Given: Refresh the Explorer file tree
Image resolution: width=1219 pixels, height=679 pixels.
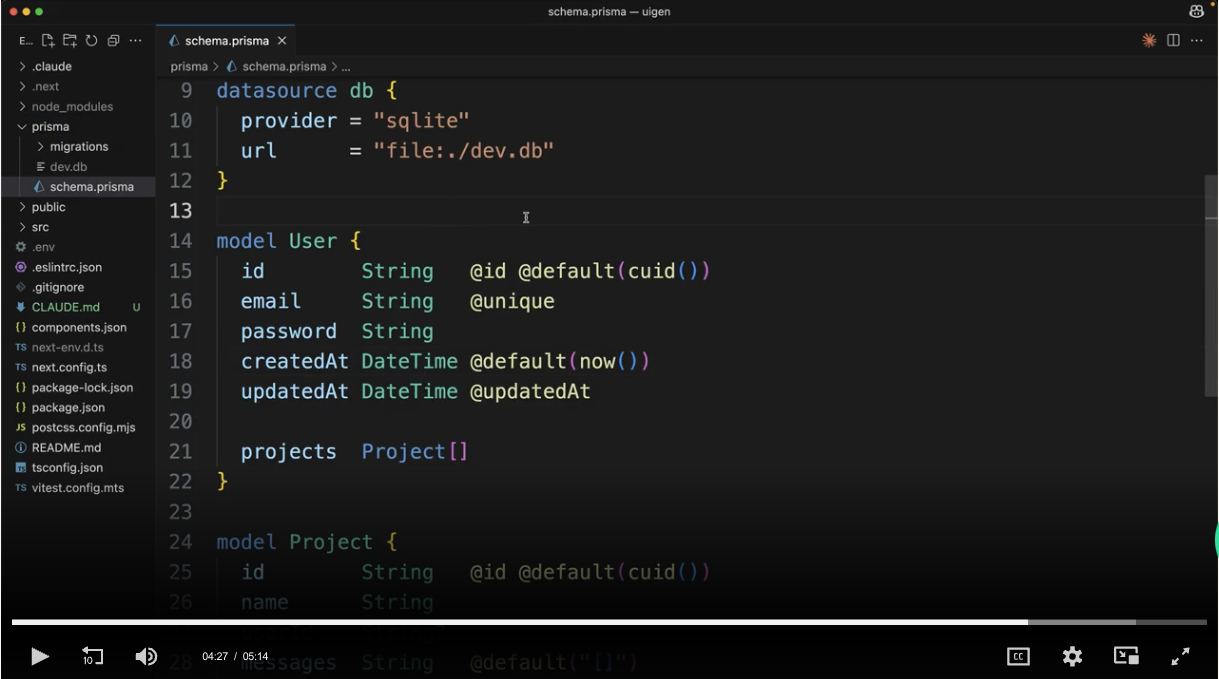Looking at the screenshot, I should click(x=91, y=41).
